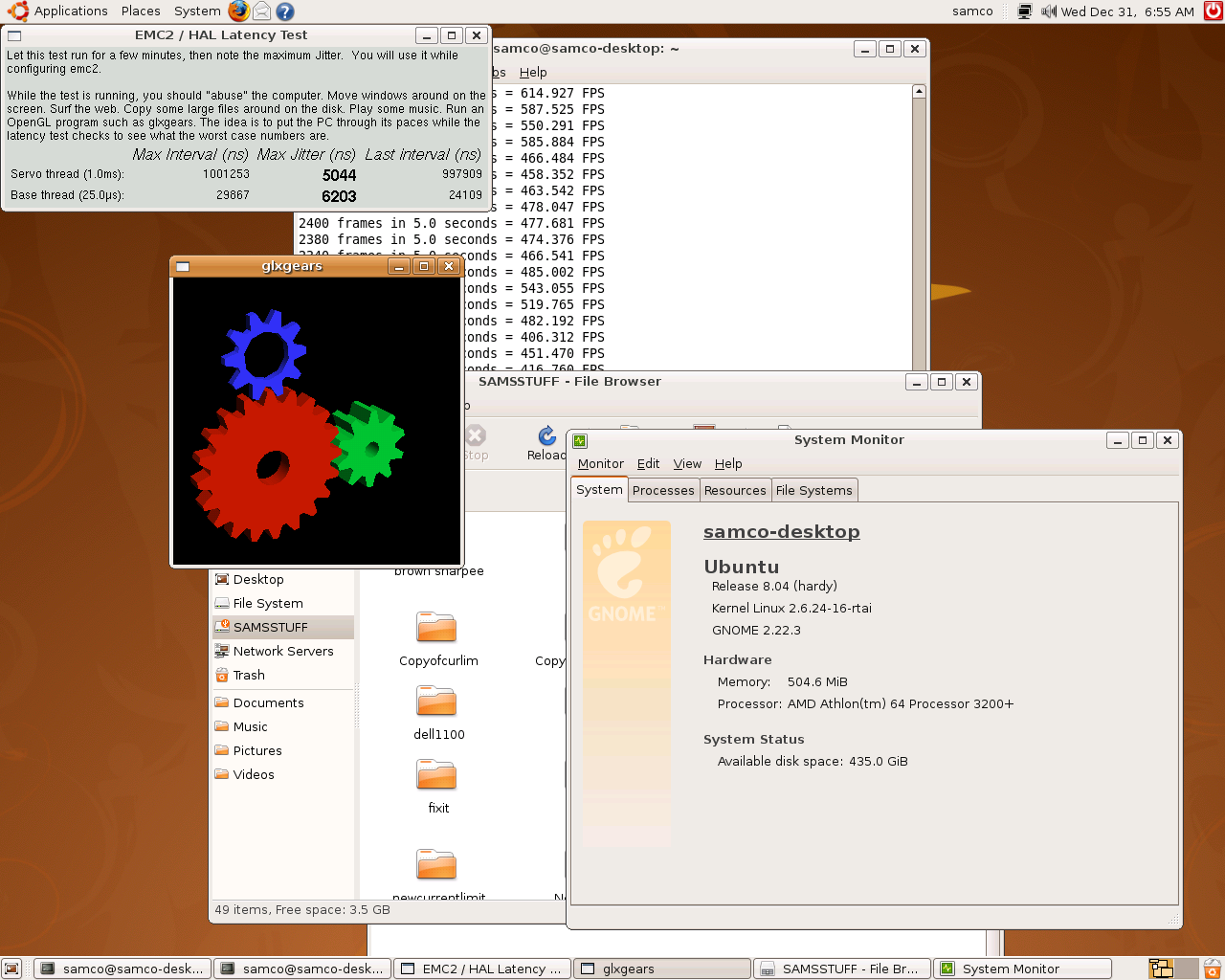The height and width of the screenshot is (980, 1225).
Task: Click the Base thread max jitter value 6203
Action: click(339, 196)
